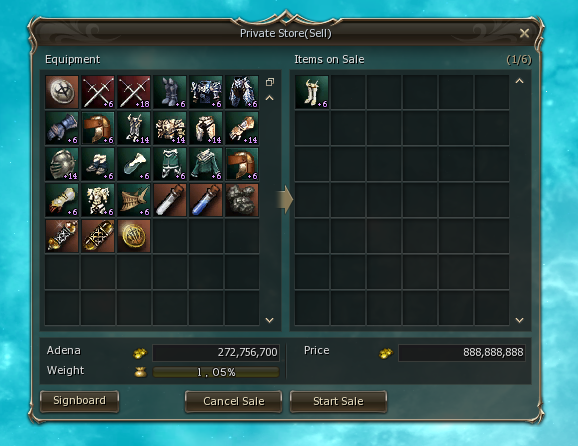
Task: Select the +18 dual swords item
Action: point(134,92)
